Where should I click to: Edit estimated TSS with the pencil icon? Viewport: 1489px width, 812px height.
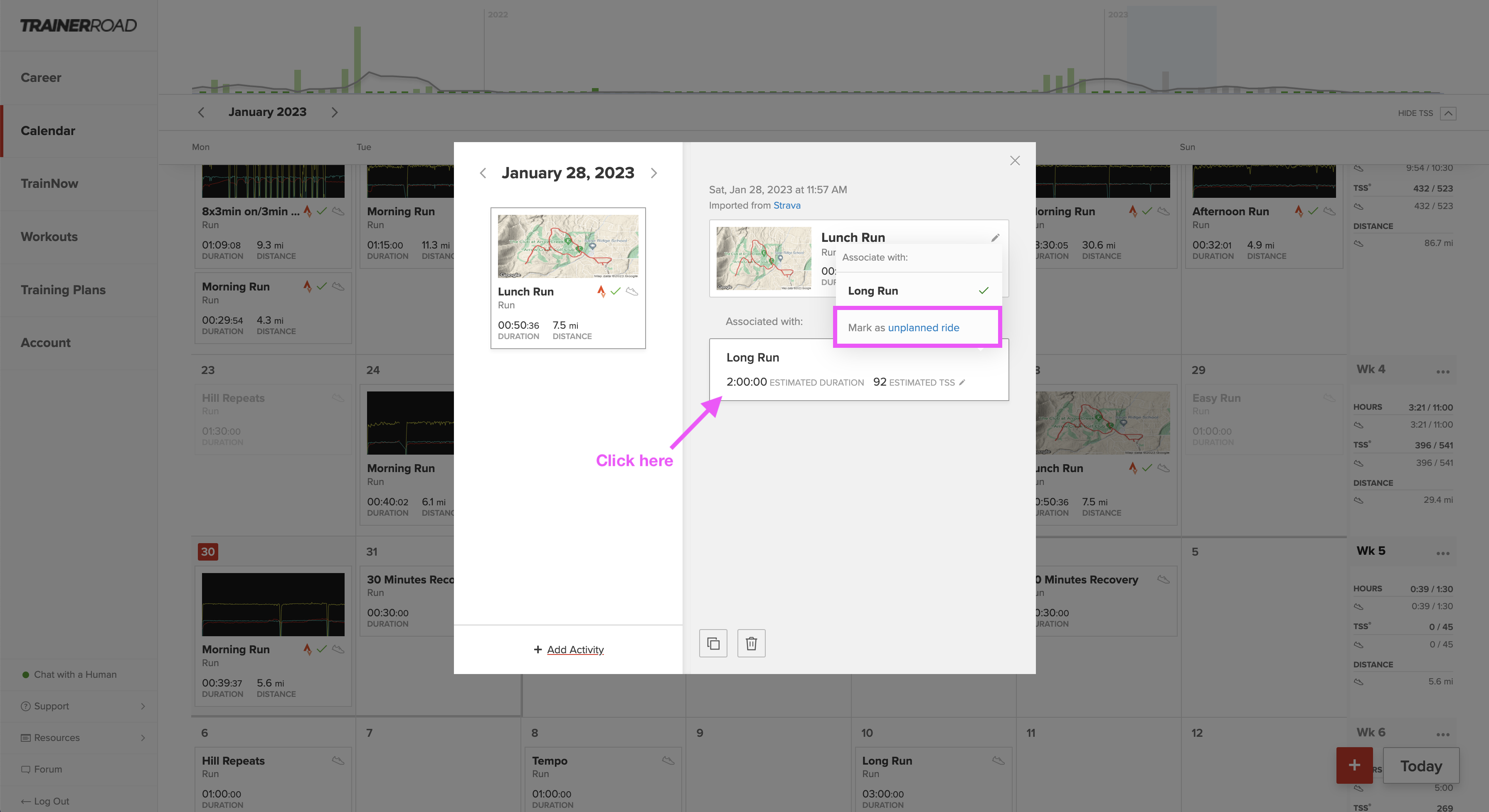coord(962,382)
